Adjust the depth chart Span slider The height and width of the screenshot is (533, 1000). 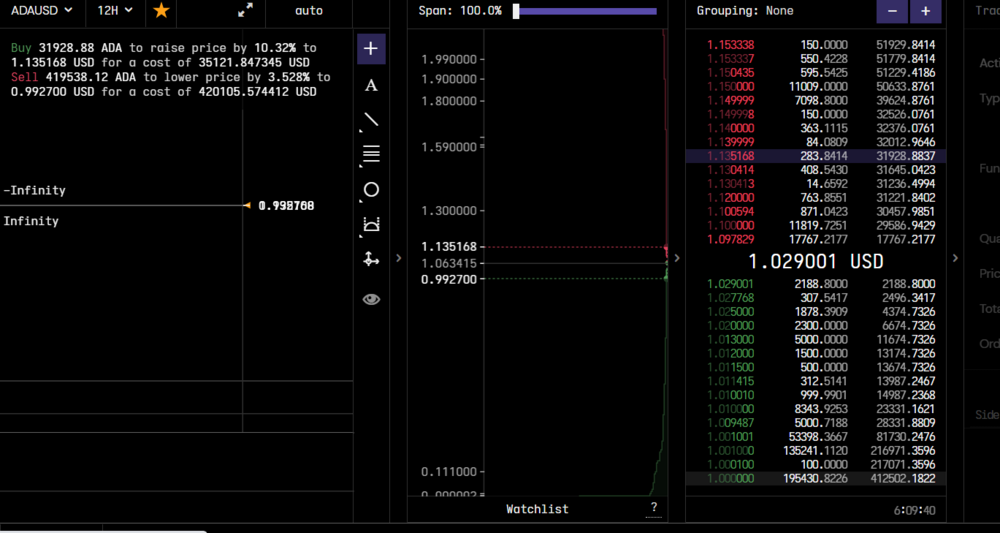[x=585, y=11]
